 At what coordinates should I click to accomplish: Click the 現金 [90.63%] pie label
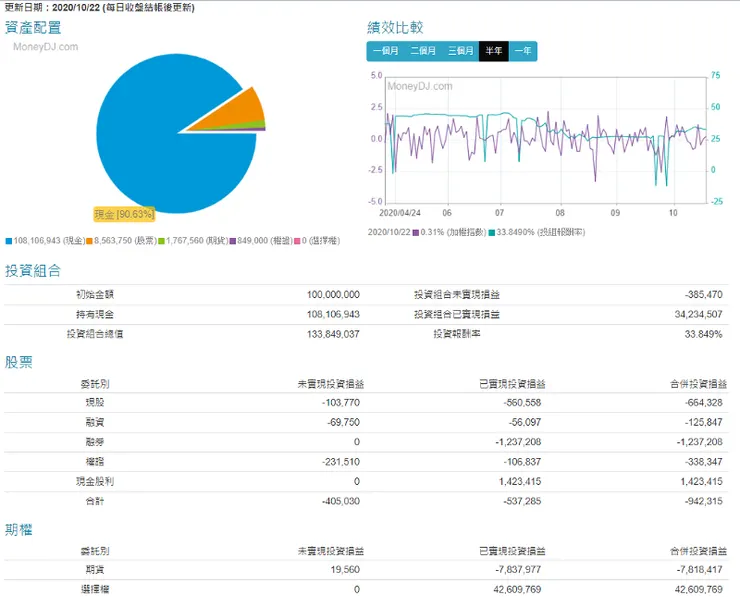coord(124,214)
